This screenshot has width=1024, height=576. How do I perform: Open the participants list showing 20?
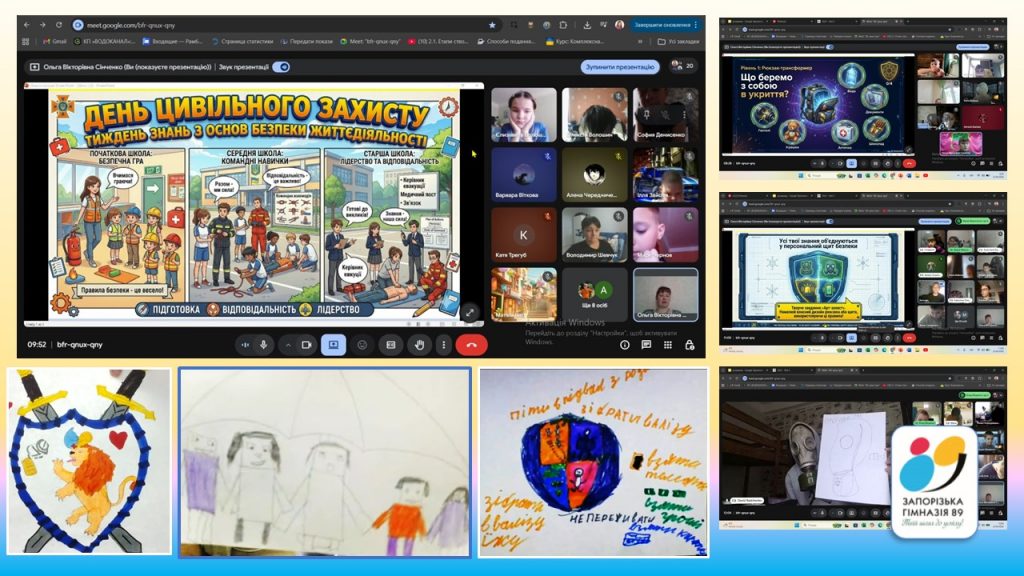coord(684,67)
